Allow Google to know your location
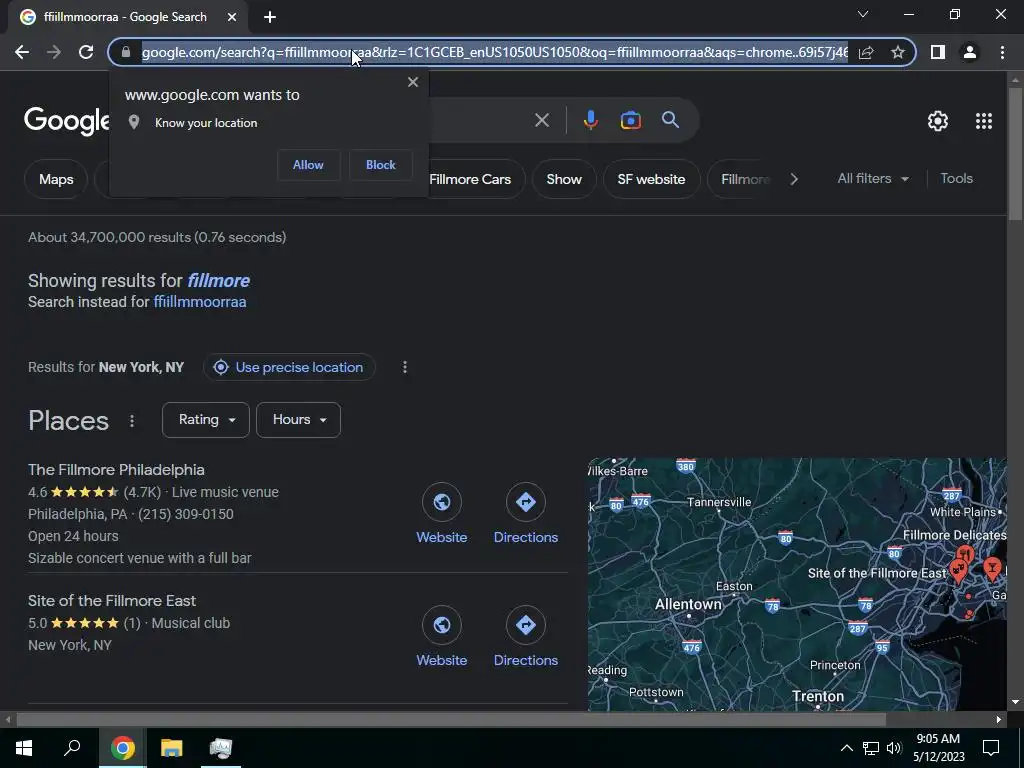Viewport: 1024px width, 768px height. click(308, 165)
